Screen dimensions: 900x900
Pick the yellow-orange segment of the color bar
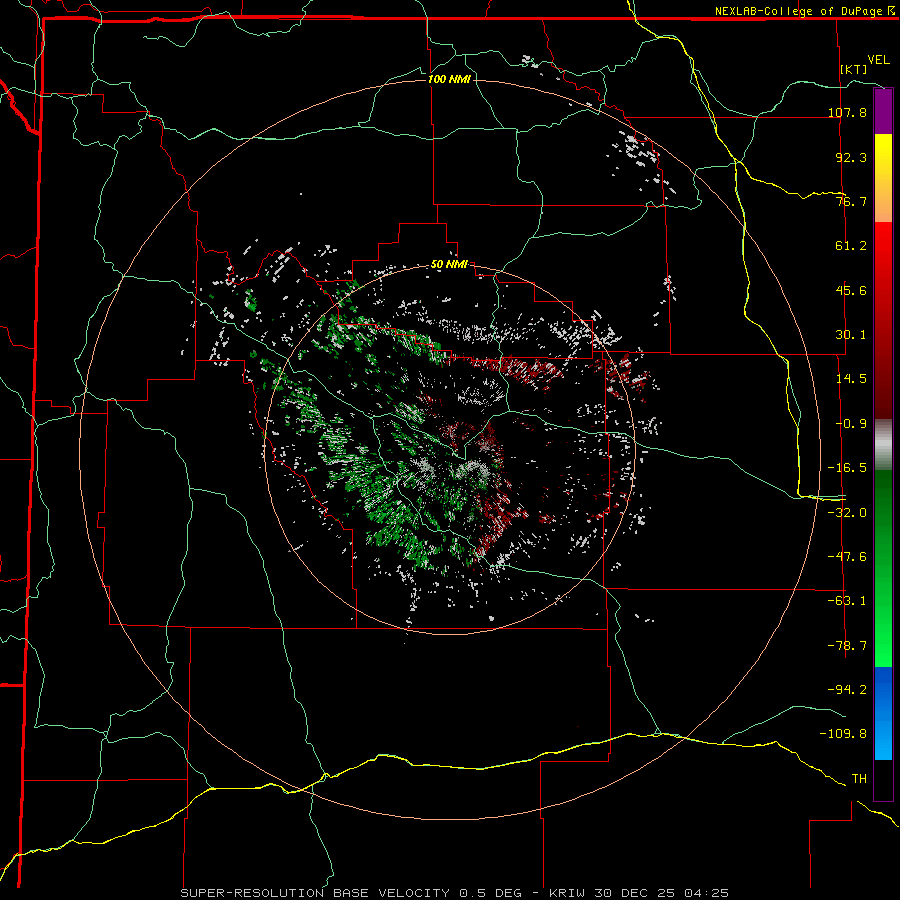tap(883, 178)
